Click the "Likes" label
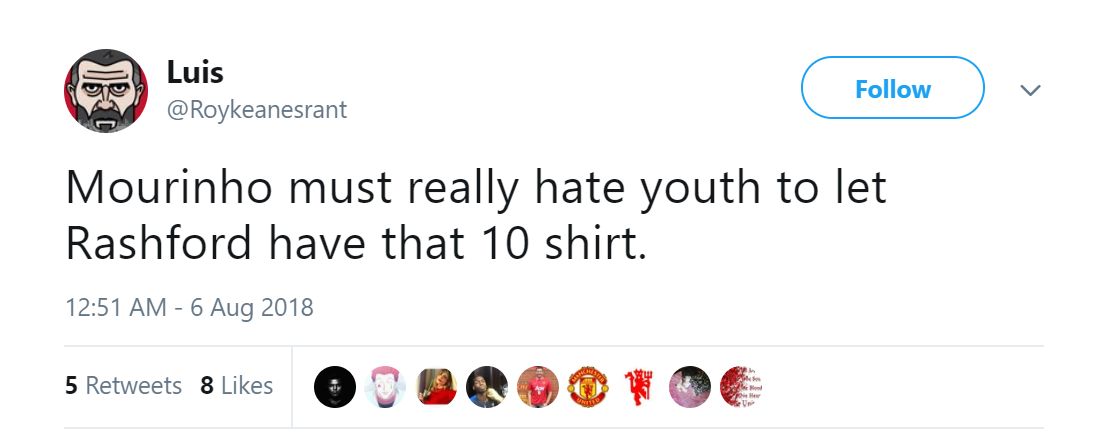 [247, 386]
